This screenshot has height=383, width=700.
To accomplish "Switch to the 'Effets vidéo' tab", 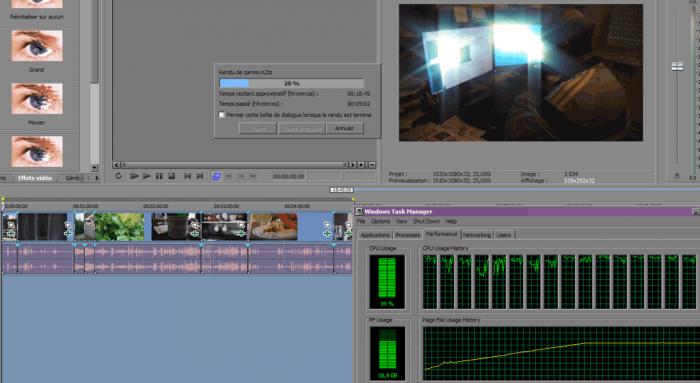I will 35,178.
